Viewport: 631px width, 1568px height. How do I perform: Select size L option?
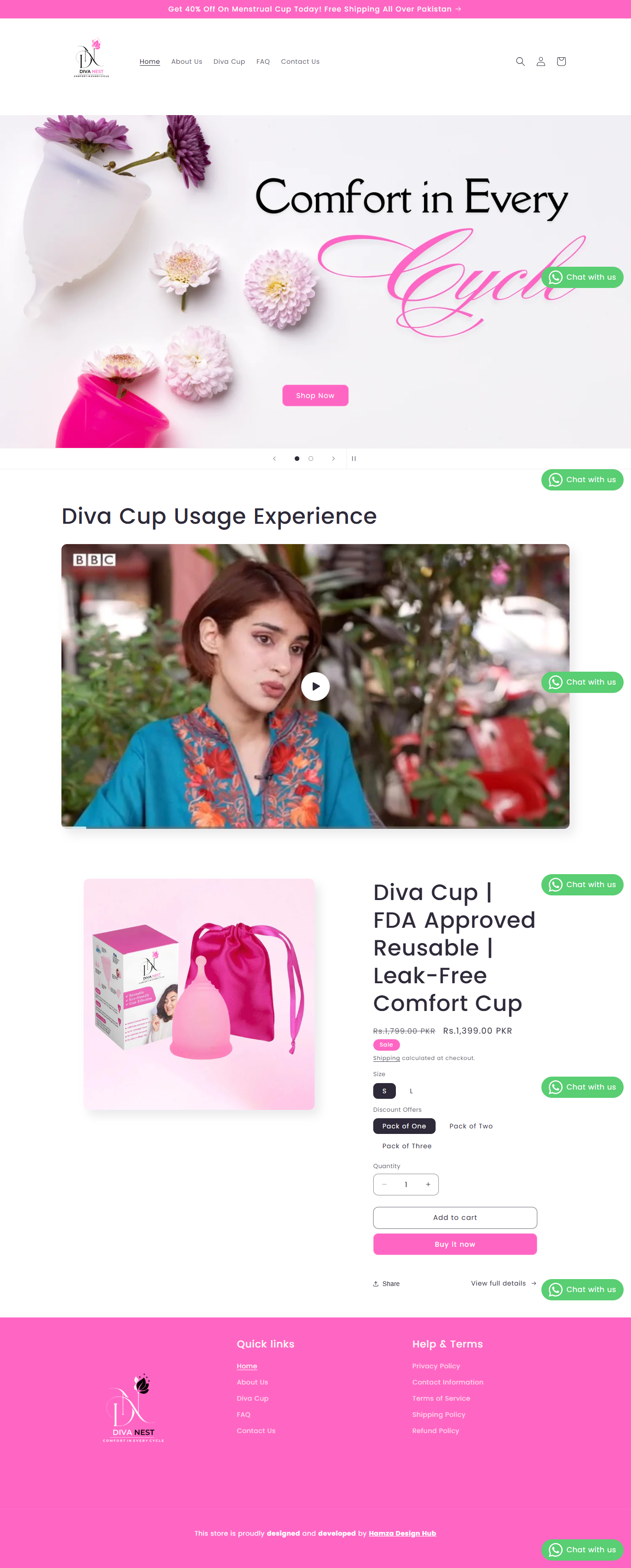(x=411, y=1091)
